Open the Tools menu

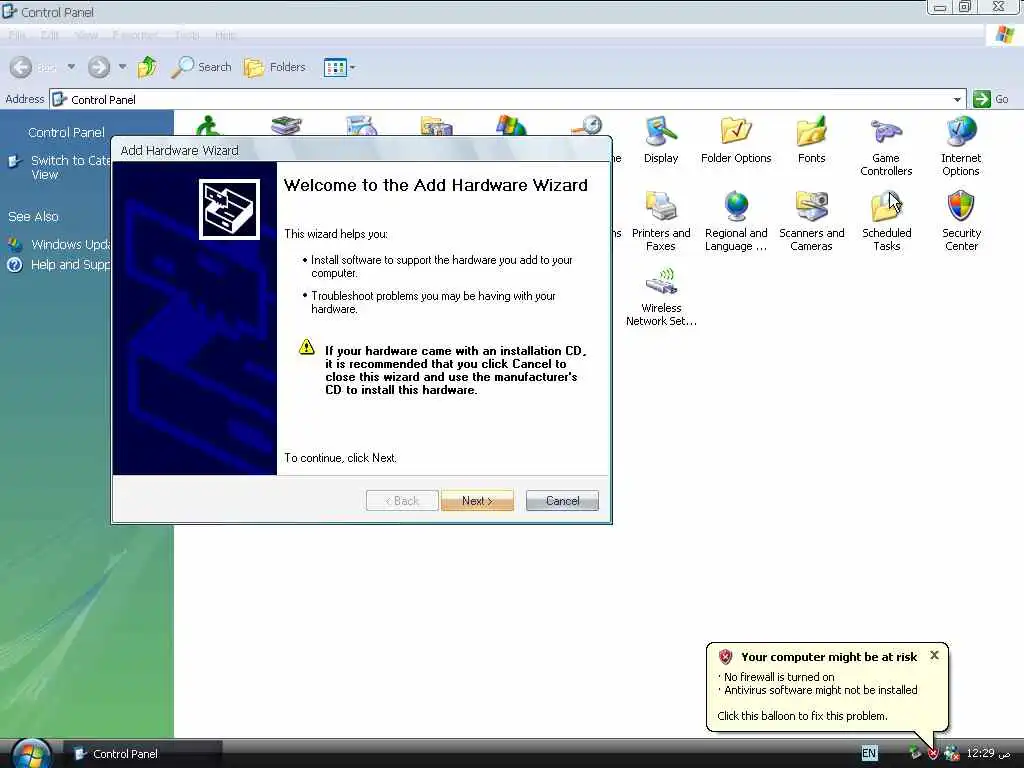coord(187,35)
